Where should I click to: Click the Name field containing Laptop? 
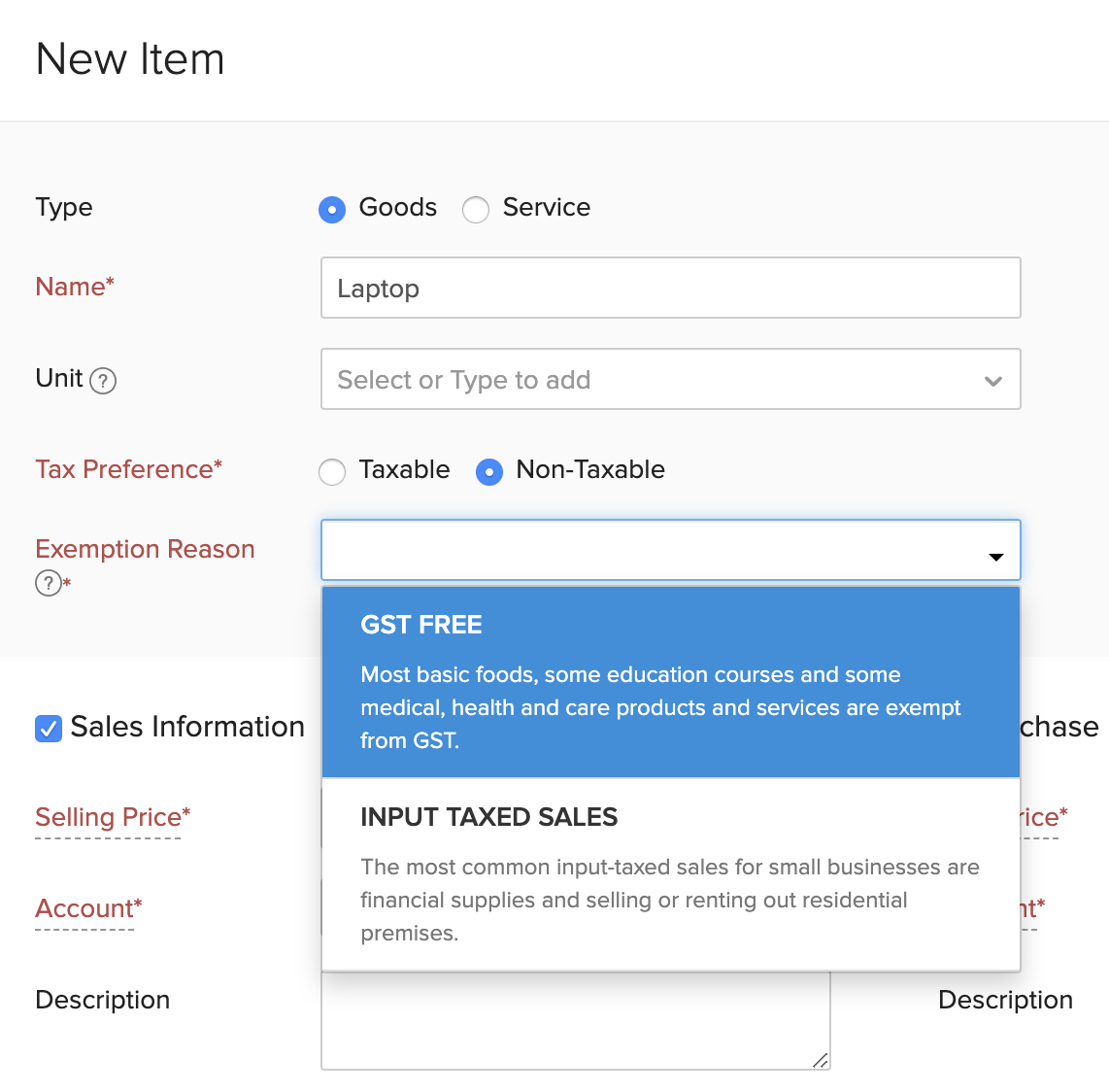click(670, 288)
